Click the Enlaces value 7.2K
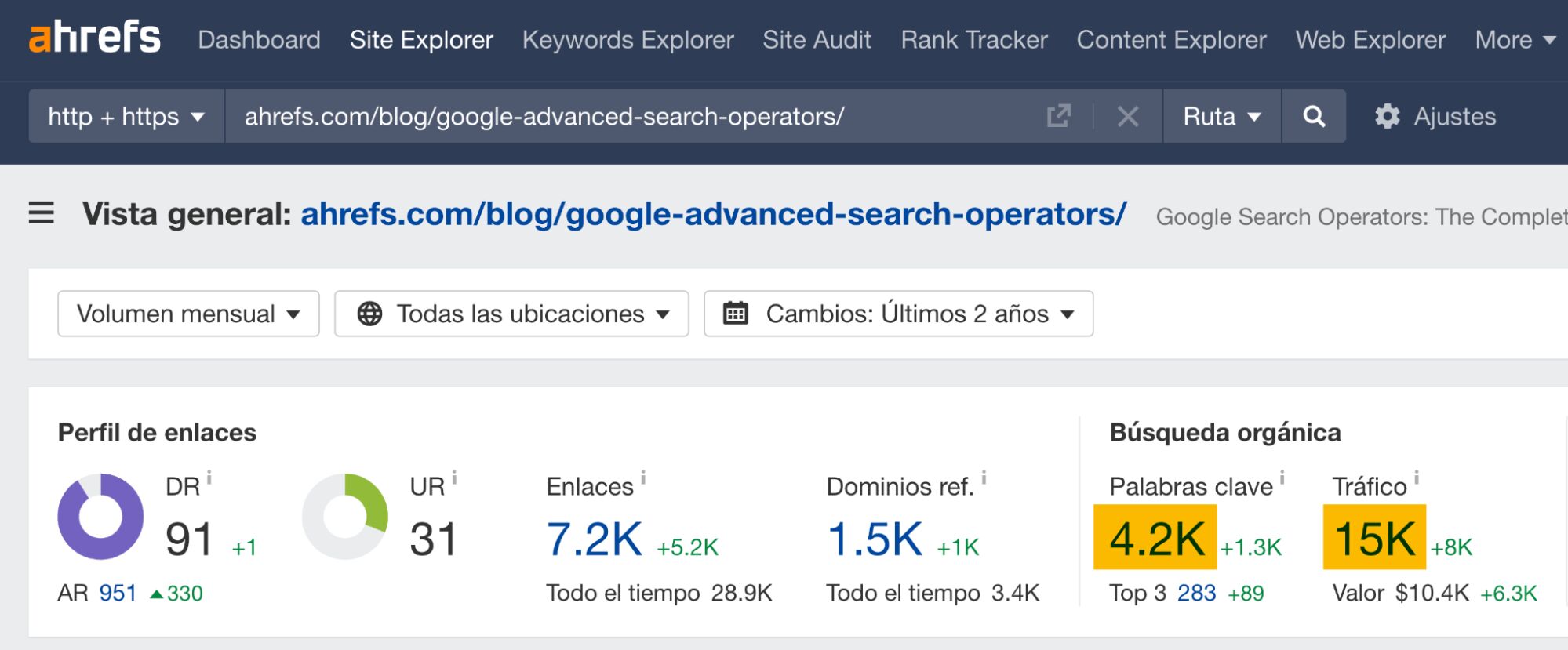This screenshot has height=650, width=1568. (x=594, y=539)
